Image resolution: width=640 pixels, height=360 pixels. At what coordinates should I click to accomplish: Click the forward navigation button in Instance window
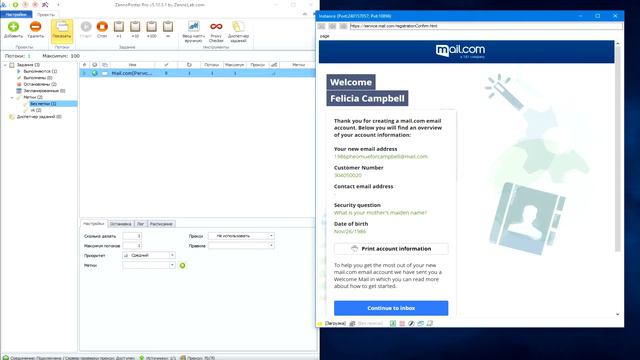332,26
